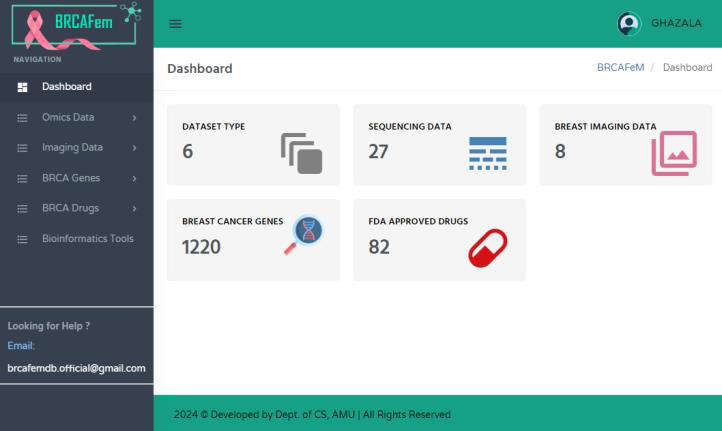The width and height of the screenshot is (722, 431).
Task: Expand the BRCA Drugs chevron
Action: click(x=134, y=209)
